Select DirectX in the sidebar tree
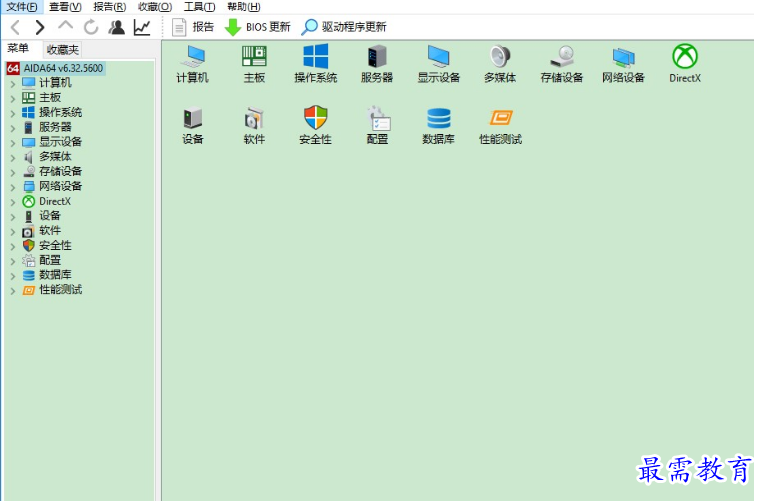Screen dimensions: 760x501 47,201
